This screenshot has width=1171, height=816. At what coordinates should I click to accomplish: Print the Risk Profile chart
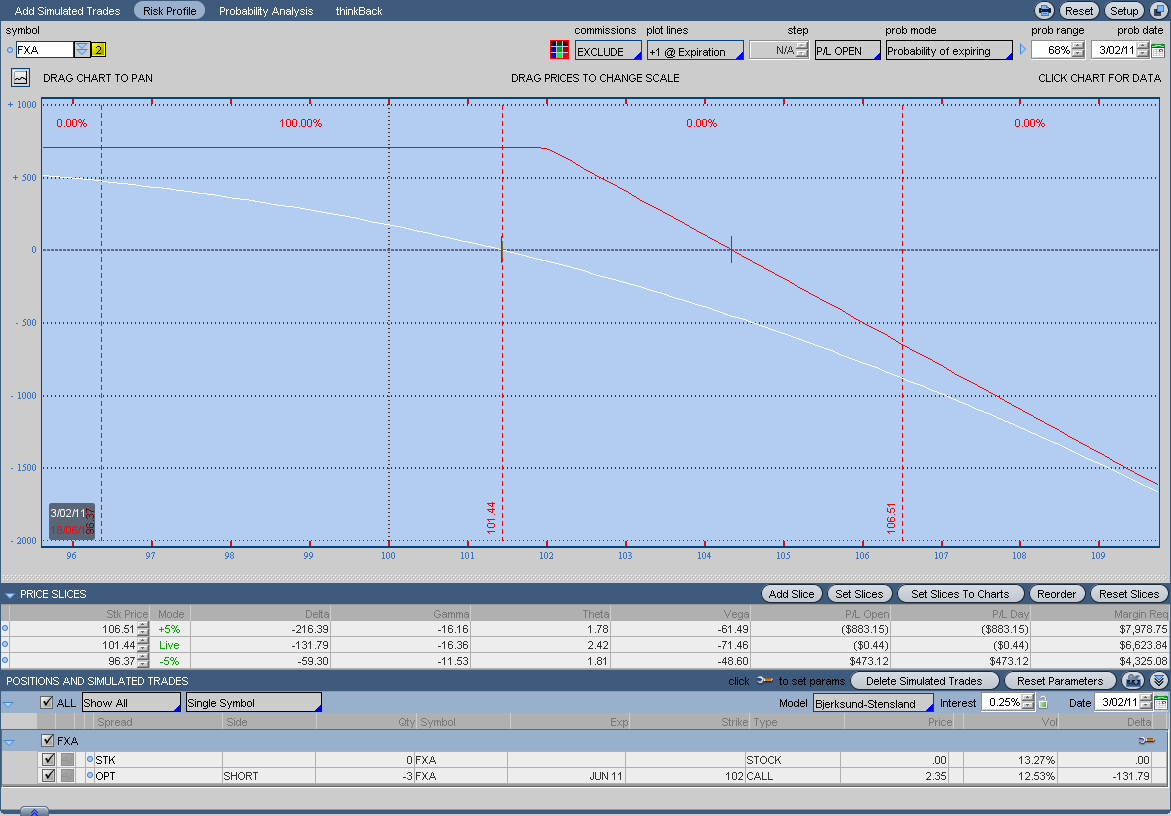tap(1045, 10)
